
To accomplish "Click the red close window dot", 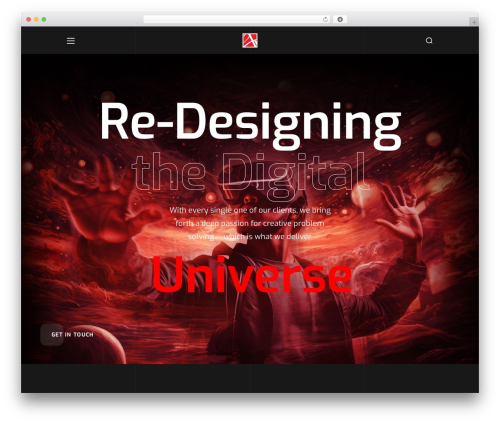I will (x=29, y=19).
